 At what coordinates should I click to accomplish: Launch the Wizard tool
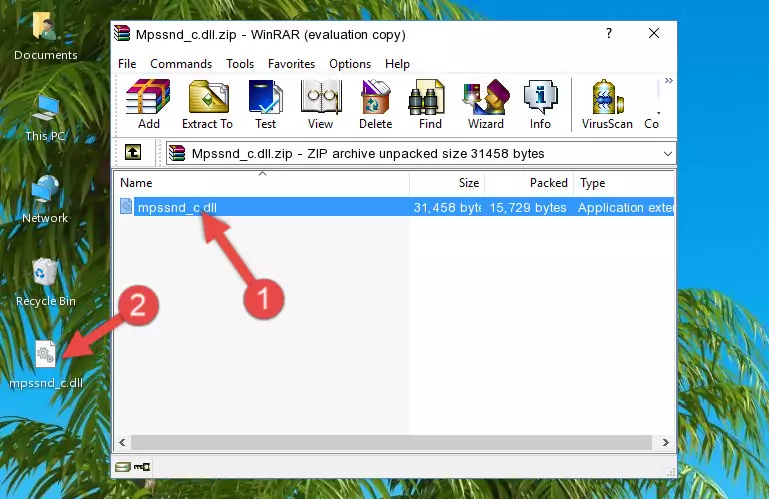pyautogui.click(x=486, y=104)
